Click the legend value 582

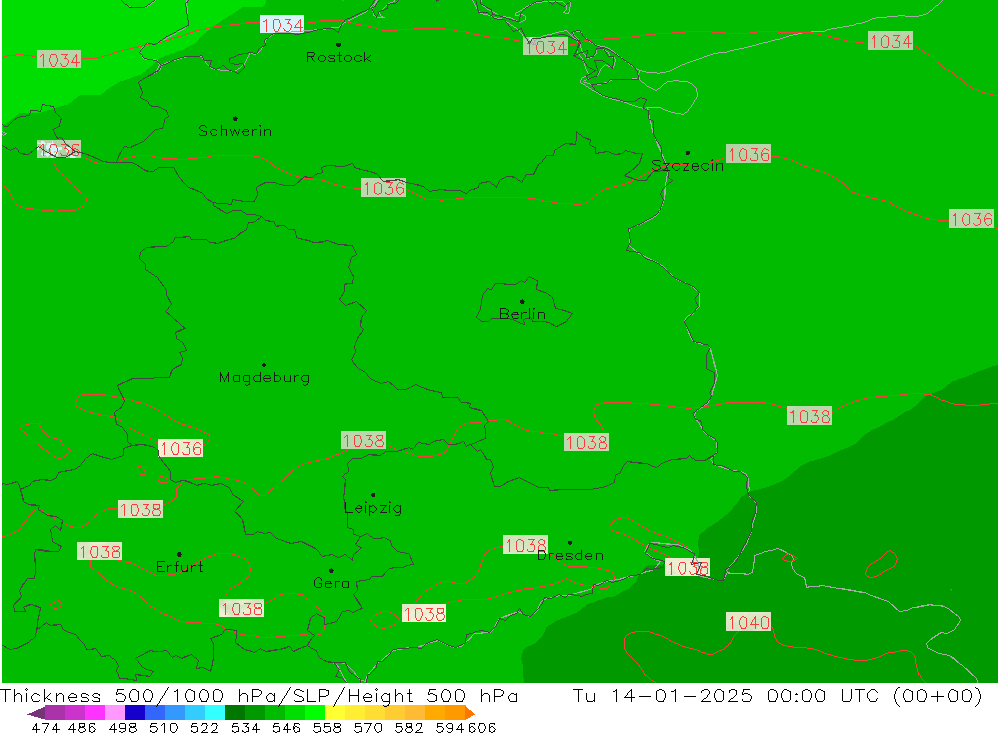coord(409,727)
